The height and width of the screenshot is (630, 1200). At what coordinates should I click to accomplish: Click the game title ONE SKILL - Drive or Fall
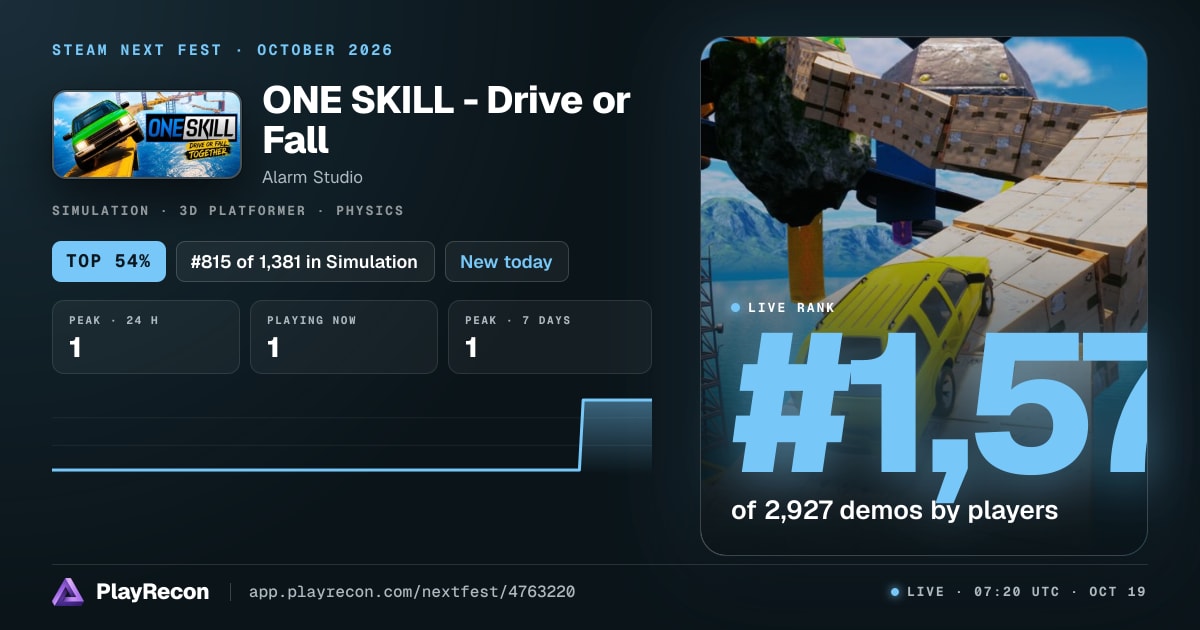click(x=446, y=119)
